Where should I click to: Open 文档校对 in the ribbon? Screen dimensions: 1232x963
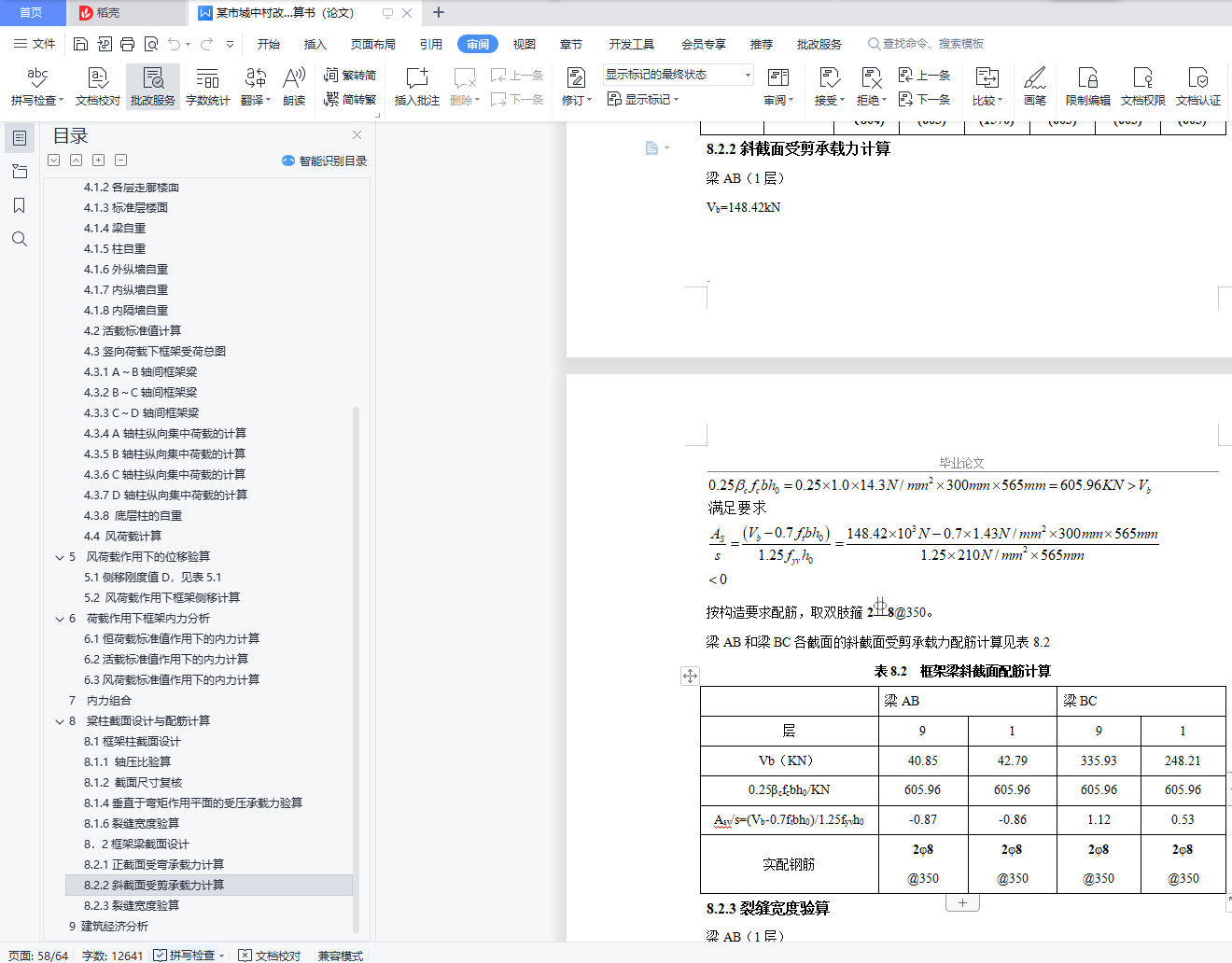click(98, 87)
